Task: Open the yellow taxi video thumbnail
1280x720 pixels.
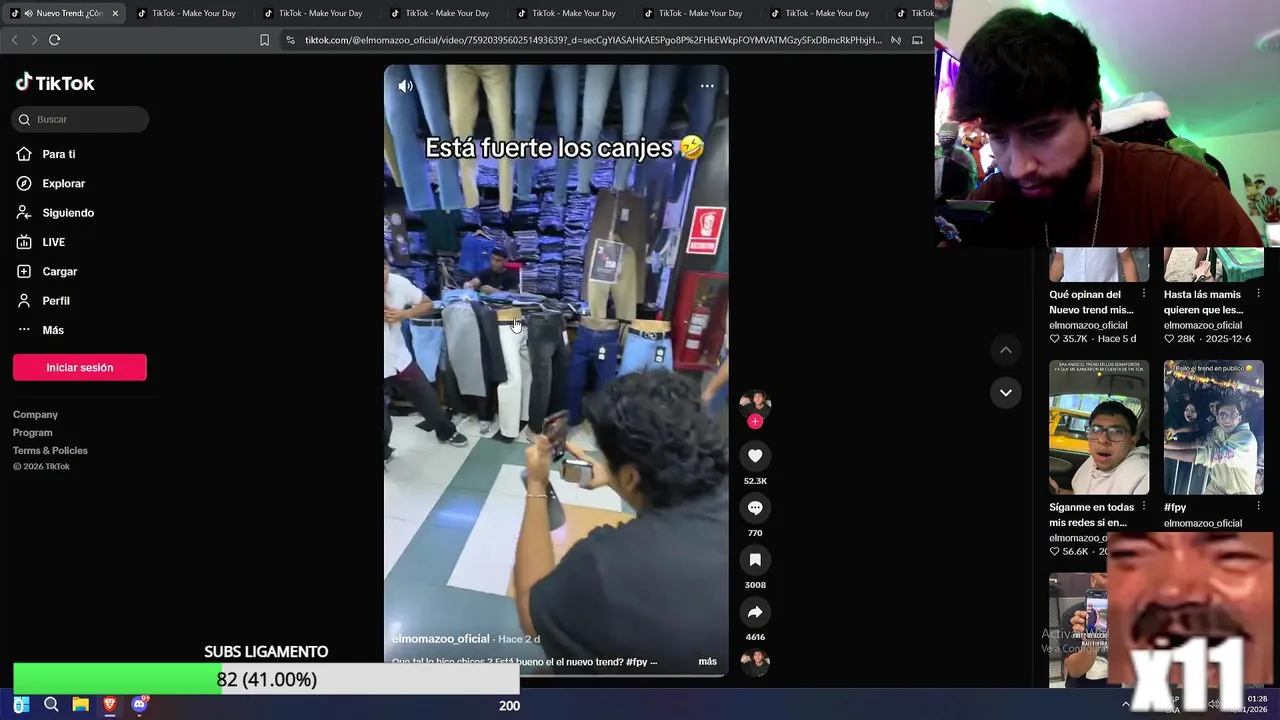Action: point(1099,427)
